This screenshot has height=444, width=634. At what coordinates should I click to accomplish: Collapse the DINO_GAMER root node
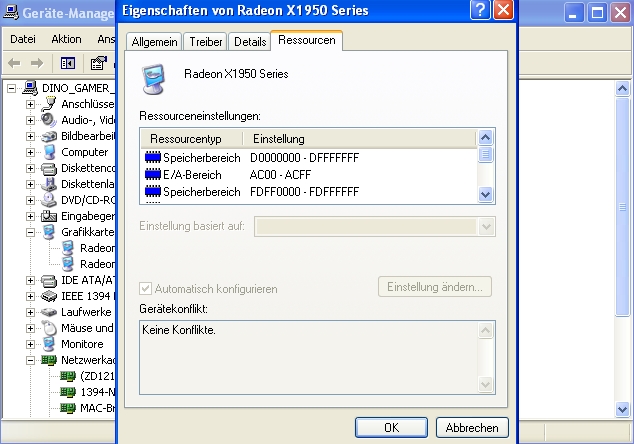tap(12, 88)
